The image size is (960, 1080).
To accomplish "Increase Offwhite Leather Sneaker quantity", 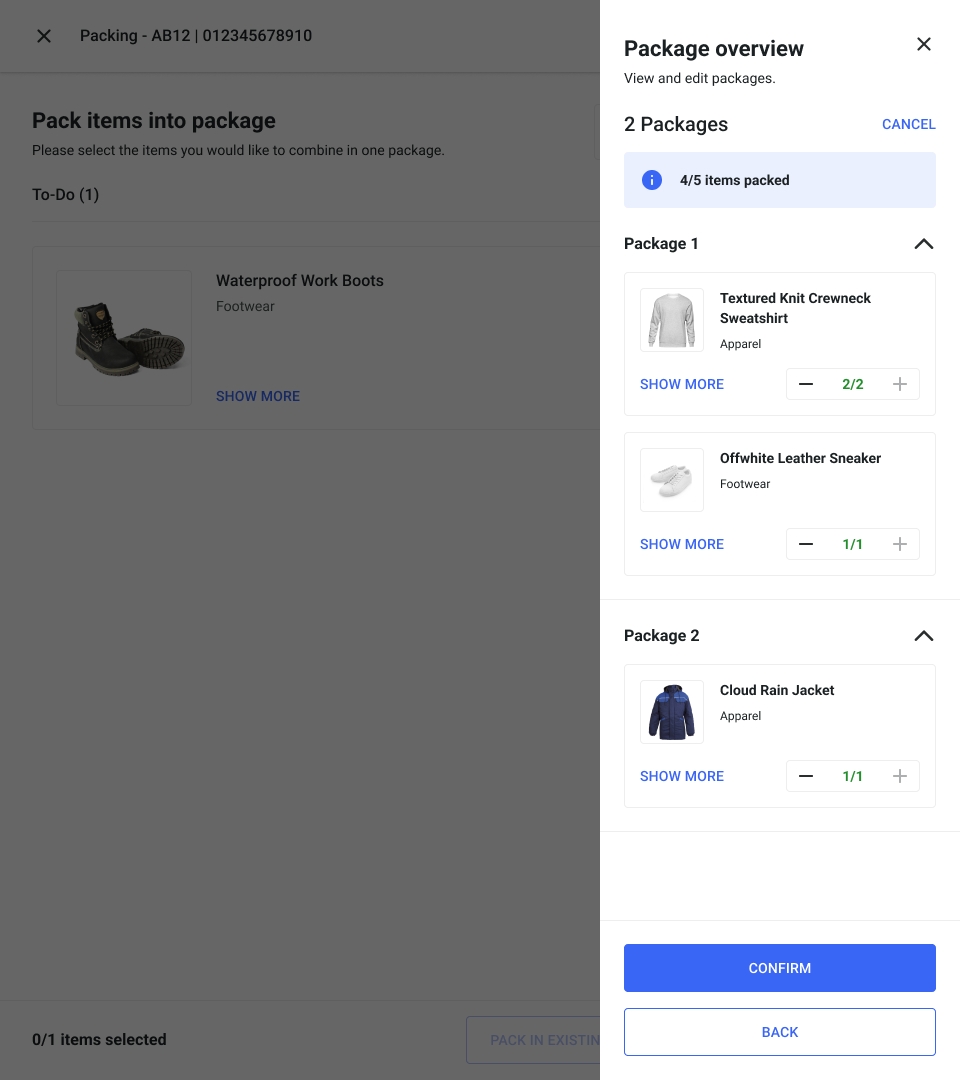I will coord(900,544).
